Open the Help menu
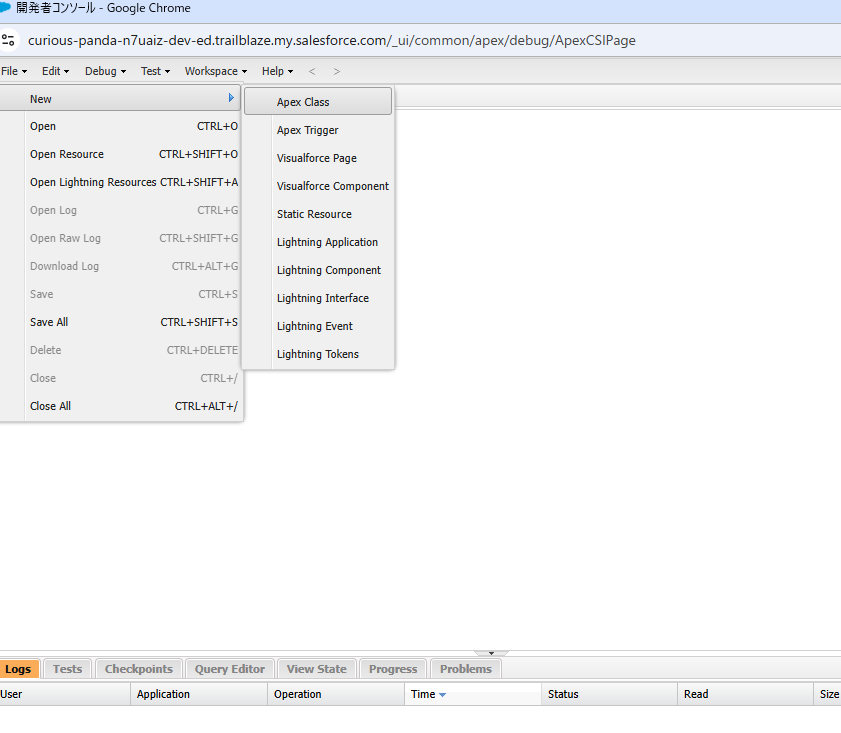Image resolution: width=841 pixels, height=733 pixels. tap(277, 71)
